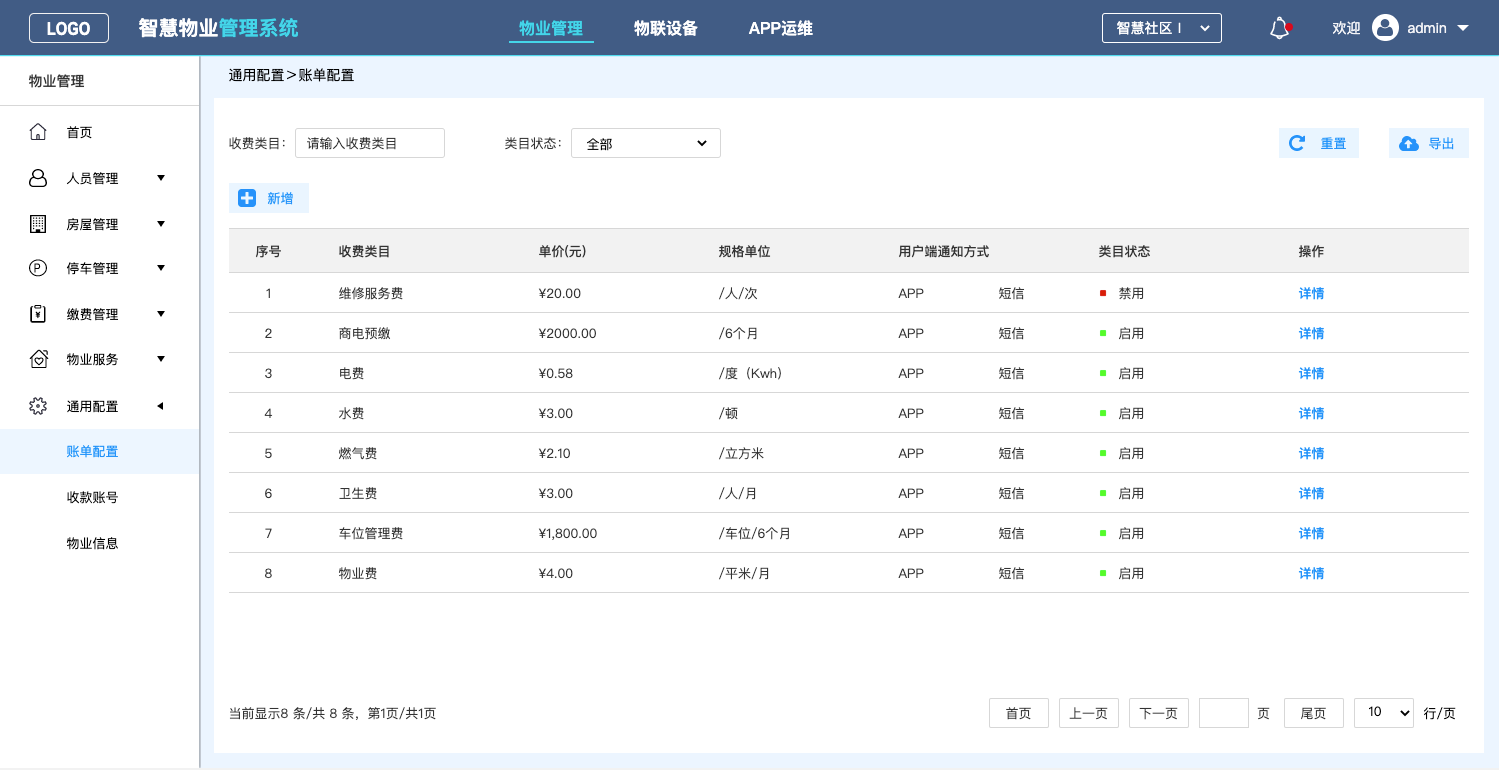Switch to the 物业管理 top tab
This screenshot has width=1499, height=770.
coord(551,28)
